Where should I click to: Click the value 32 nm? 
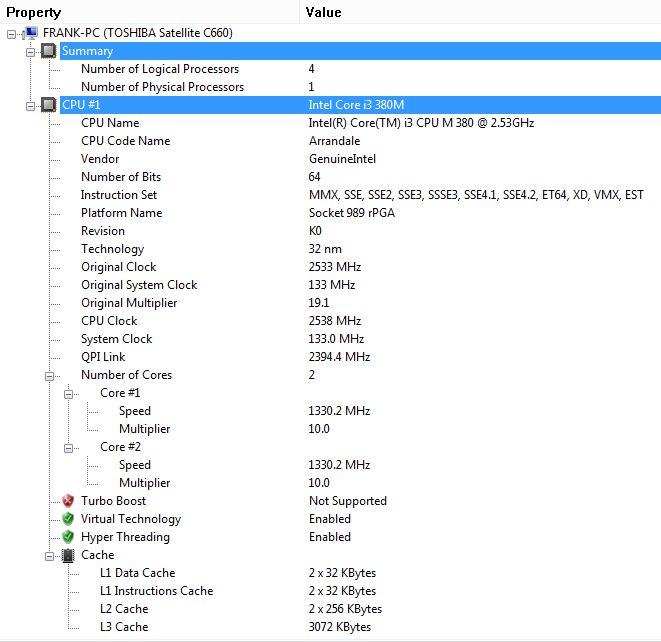(325, 249)
